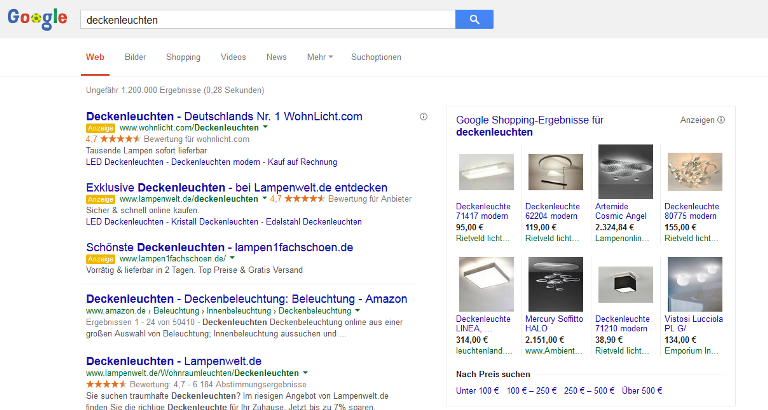Open the Amazon Deckenbeleuchtung result title
The height and width of the screenshot is (410, 768).
[246, 299]
